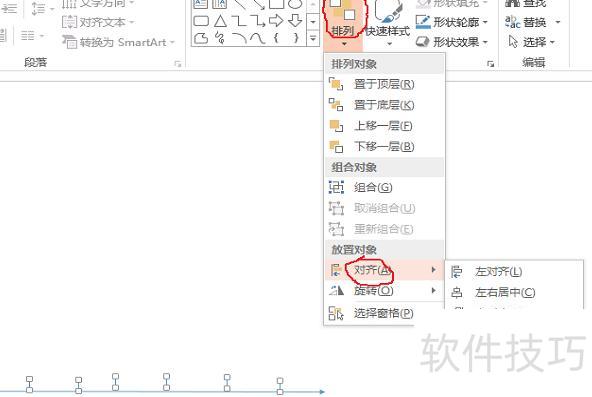The width and height of the screenshot is (592, 397).
Task: Click the 排列对象 menu section header
Action: click(x=384, y=64)
